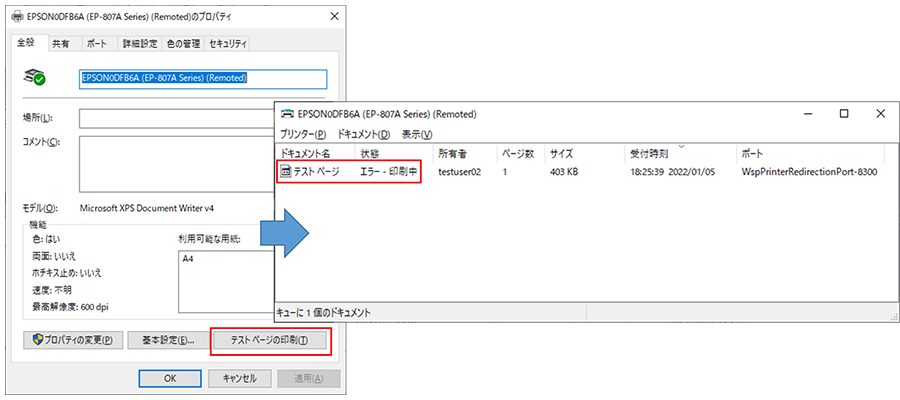This screenshot has height=400, width=900.
Task: Open the 色の管理 tab
Action: pos(183,44)
